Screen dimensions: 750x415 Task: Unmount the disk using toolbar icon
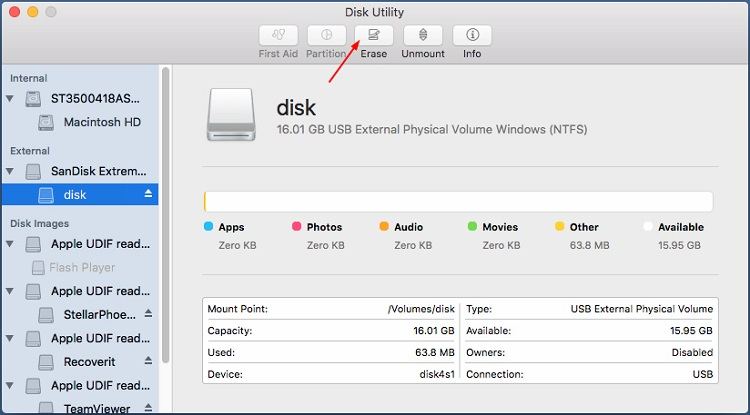pos(423,36)
